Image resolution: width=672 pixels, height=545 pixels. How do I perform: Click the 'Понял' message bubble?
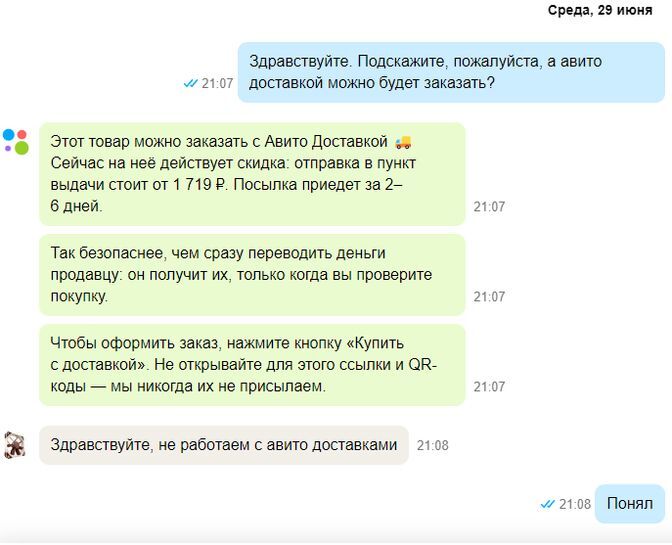coord(630,503)
